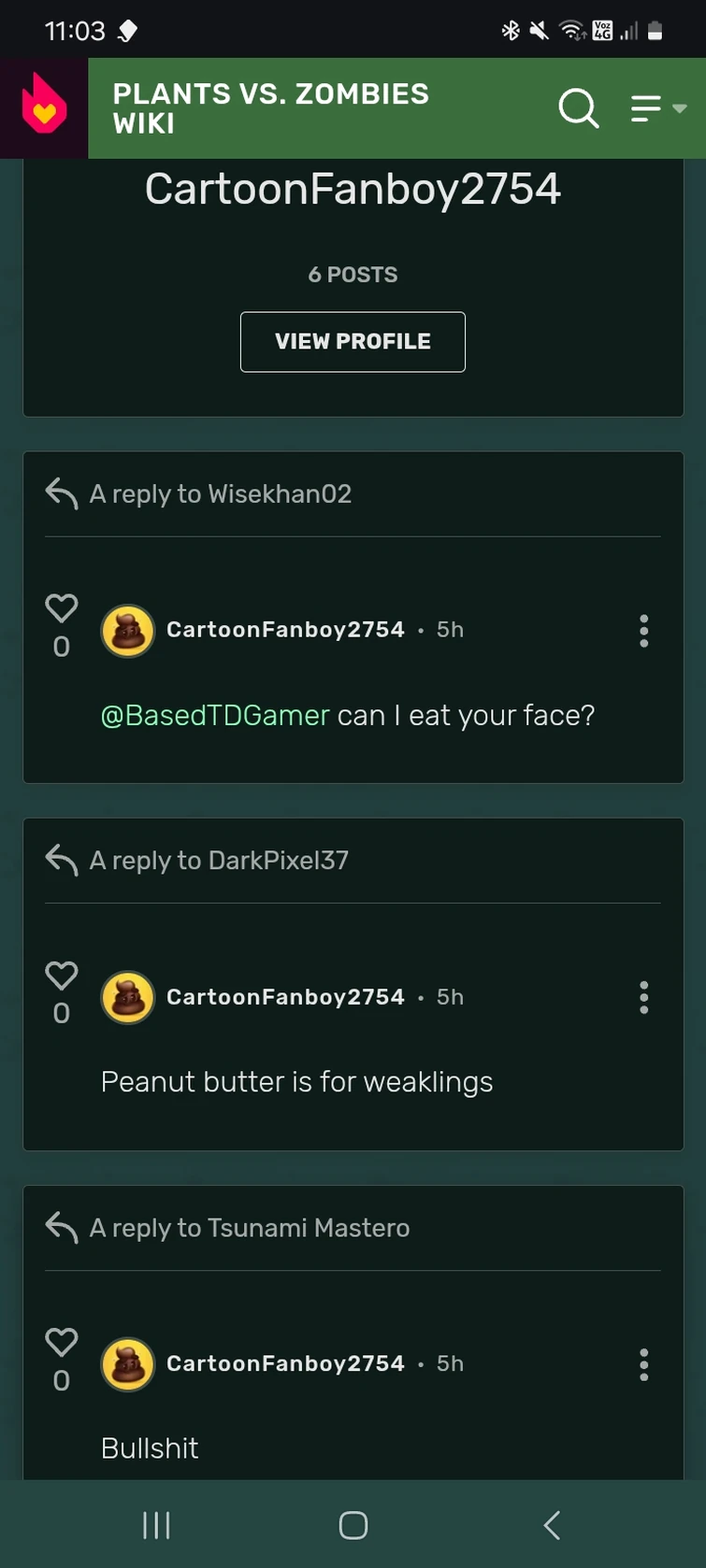Open the Plants vs. Zombies Wiki title
The height and width of the screenshot is (1568, 706).
pos(270,108)
